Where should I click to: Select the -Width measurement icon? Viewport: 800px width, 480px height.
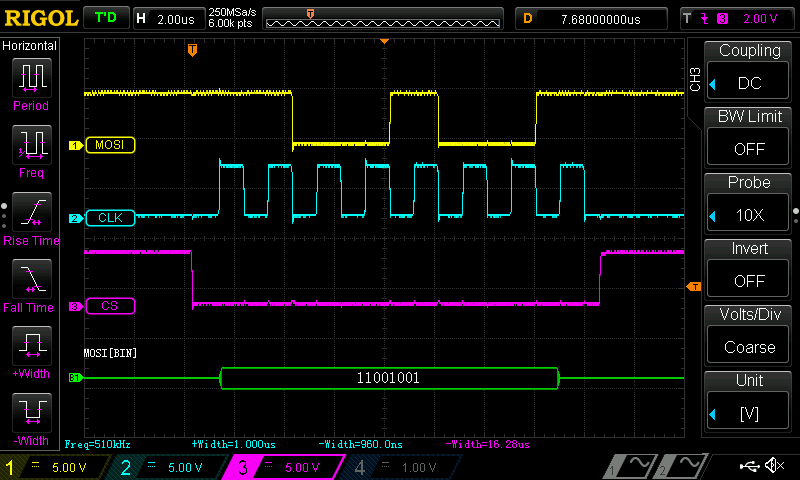click(32, 413)
